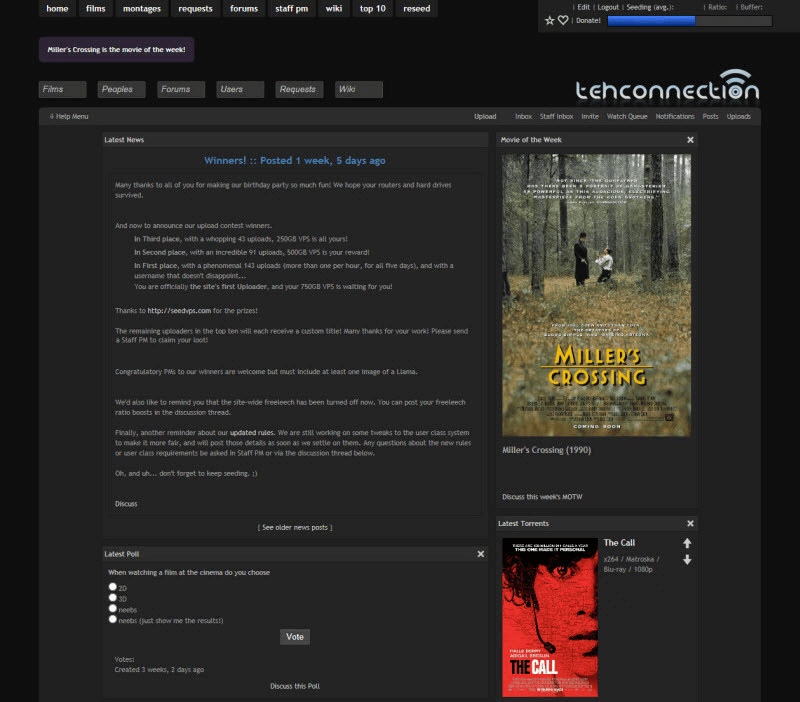Open the Uploads link
This screenshot has height=702, width=800.
[739, 116]
